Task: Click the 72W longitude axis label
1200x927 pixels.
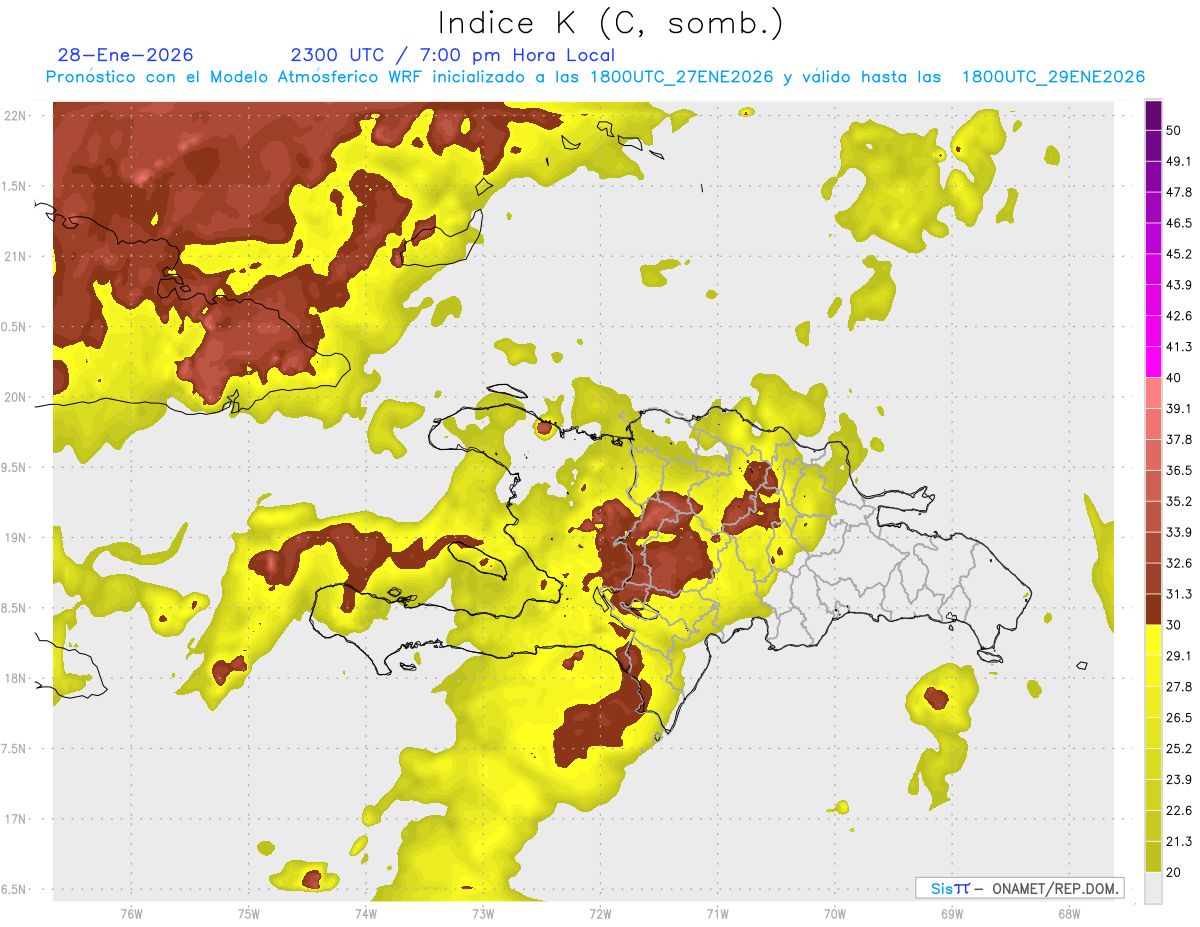Action: (x=601, y=913)
